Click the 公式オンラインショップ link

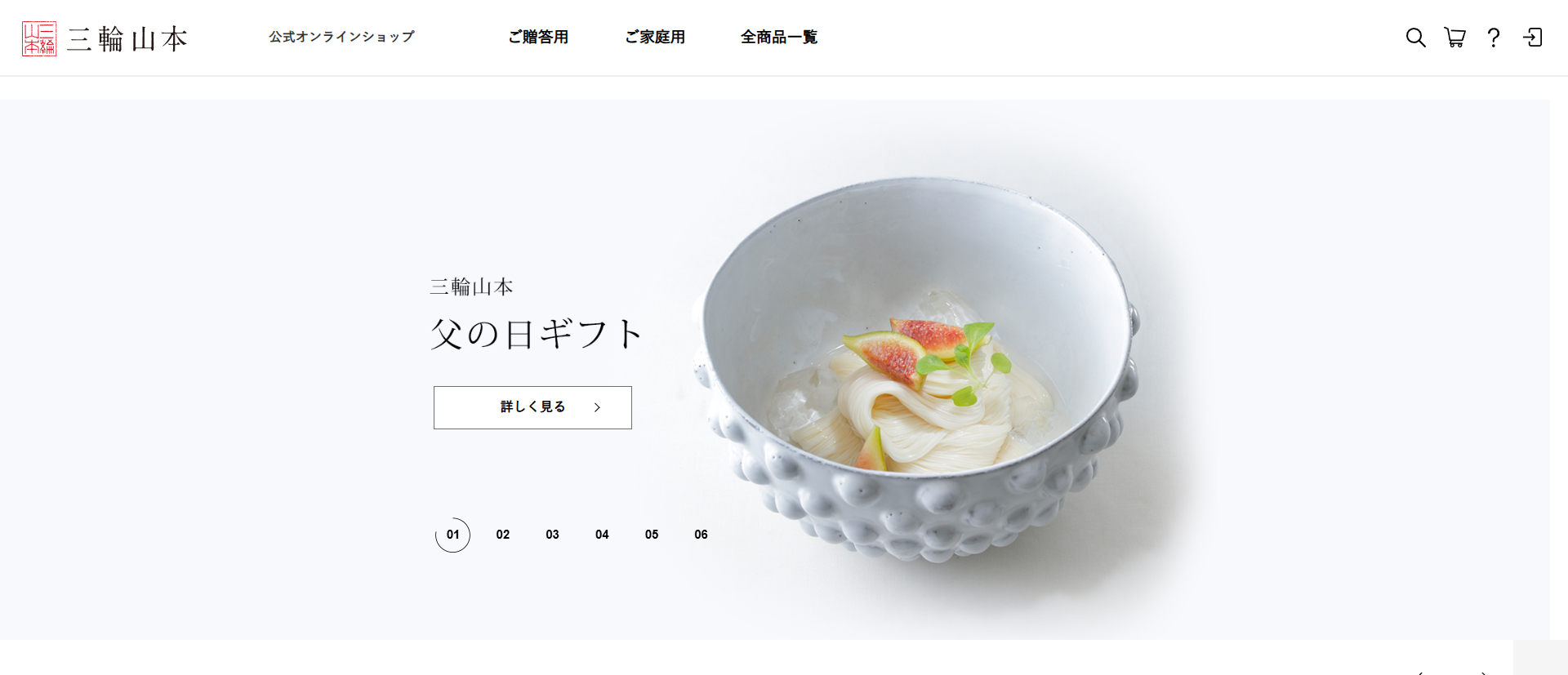341,38
